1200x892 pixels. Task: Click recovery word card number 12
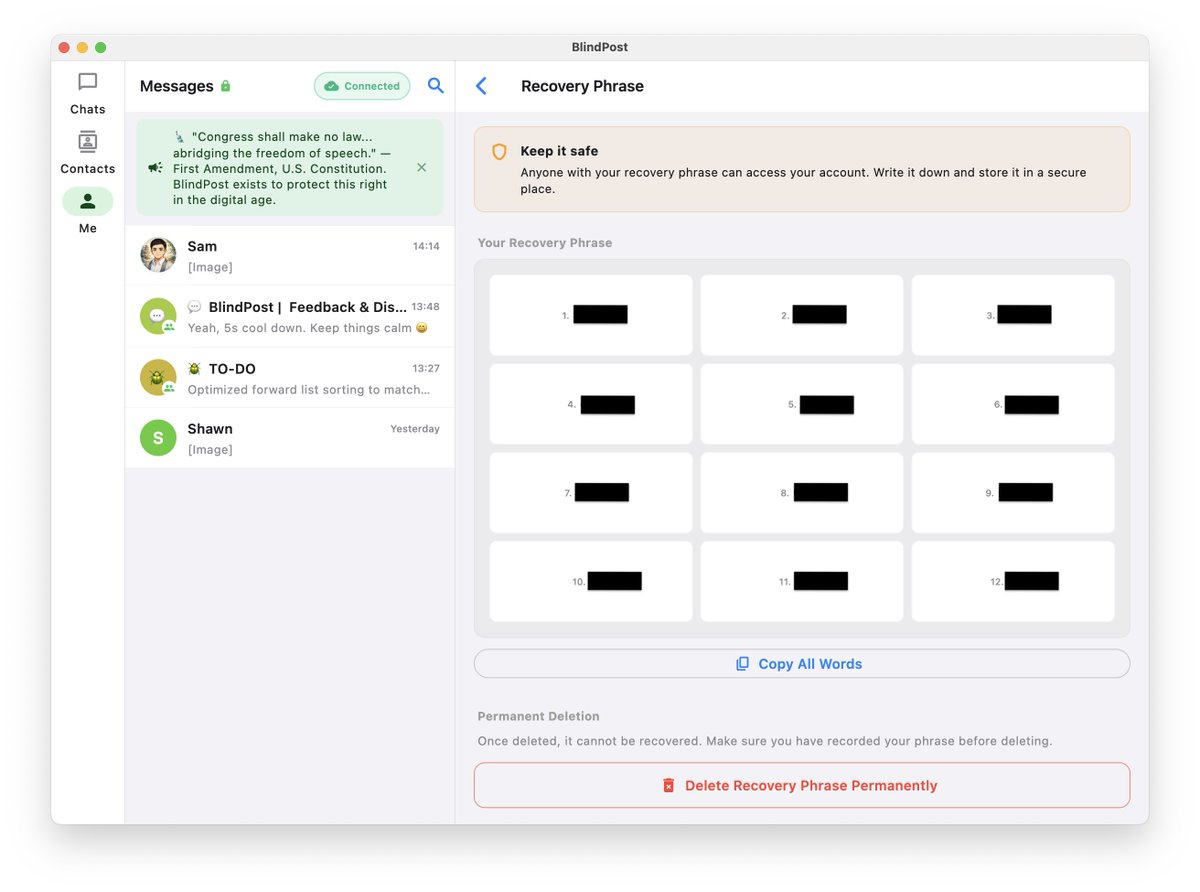coord(1013,581)
